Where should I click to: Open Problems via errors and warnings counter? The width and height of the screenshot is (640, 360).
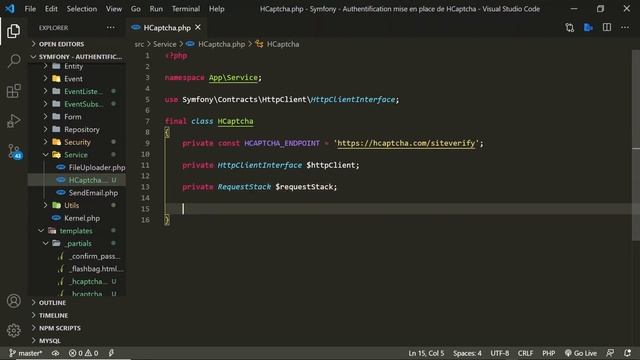84,353
